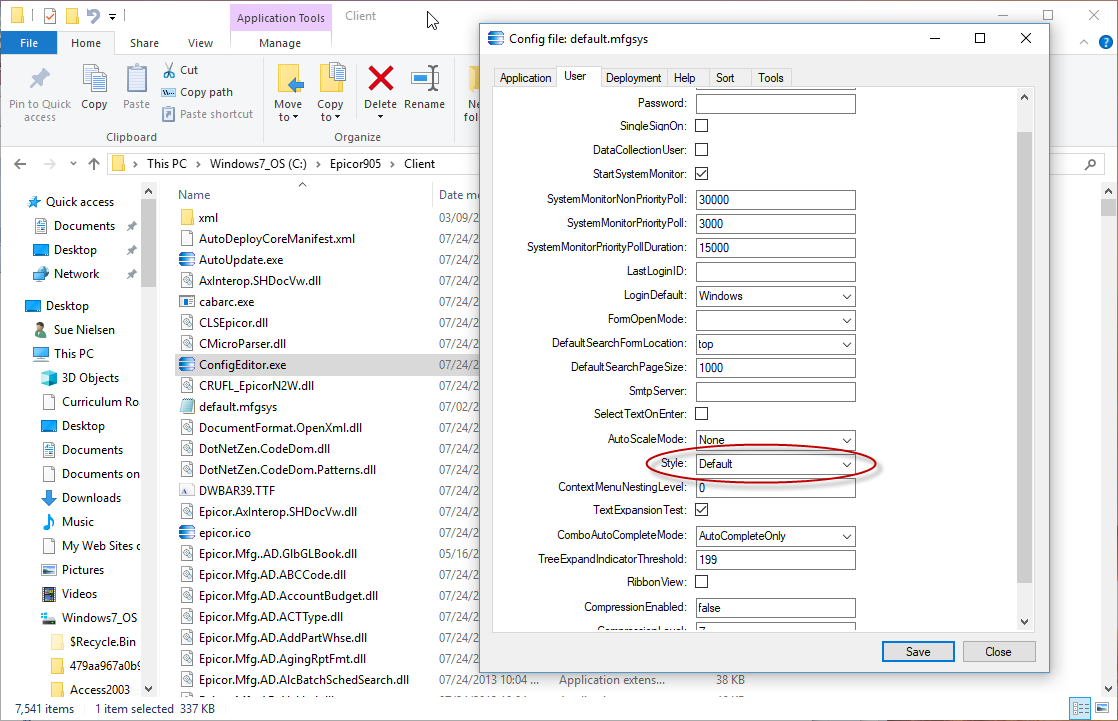
Task: Click the Explorer back arrow
Action: coord(20,164)
